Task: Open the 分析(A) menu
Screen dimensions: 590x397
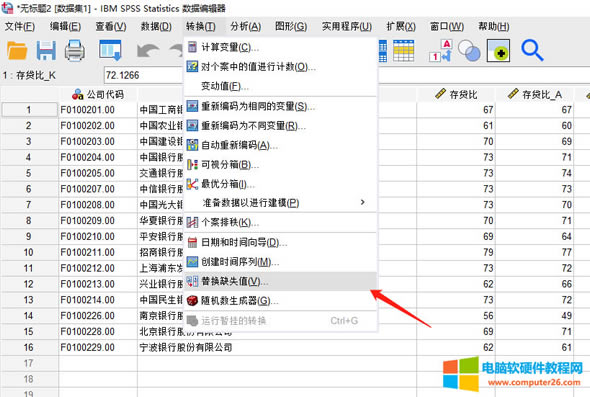Action: click(x=246, y=26)
